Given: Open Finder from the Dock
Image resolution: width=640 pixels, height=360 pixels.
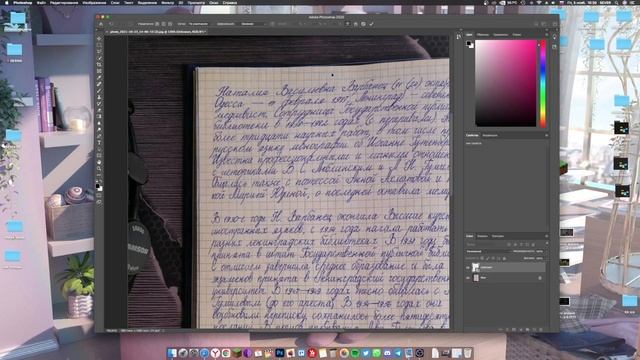Looking at the screenshot, I should pos(172,353).
